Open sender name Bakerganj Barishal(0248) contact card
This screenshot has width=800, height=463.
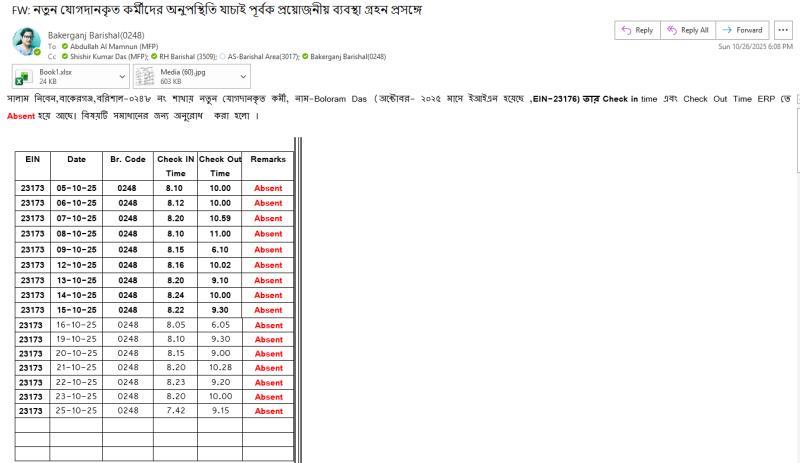96,35
